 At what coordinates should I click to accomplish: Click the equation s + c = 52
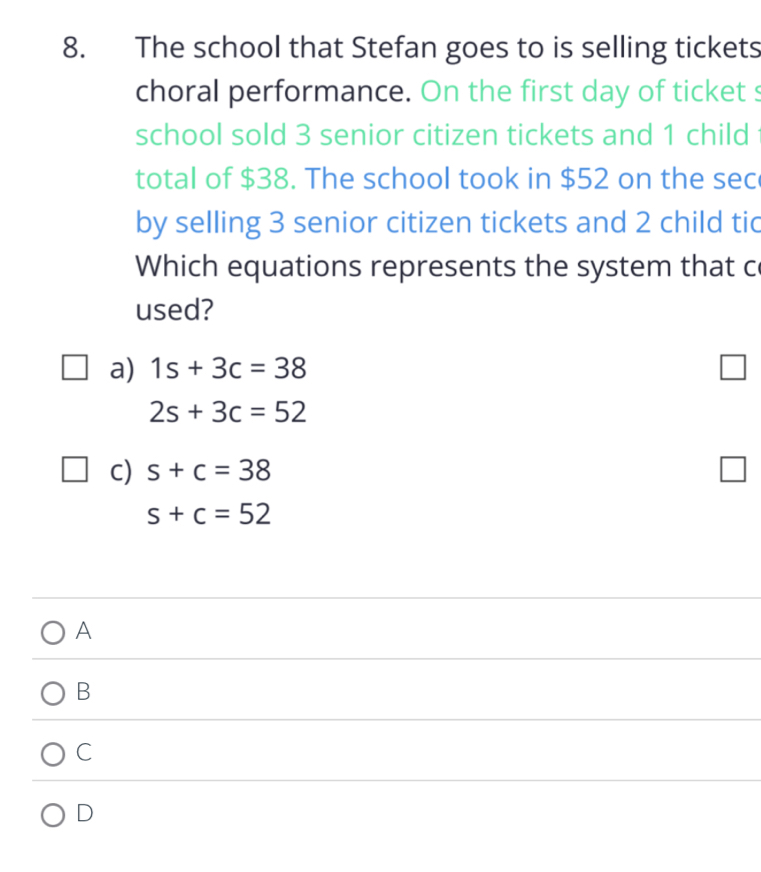pyautogui.click(x=209, y=515)
